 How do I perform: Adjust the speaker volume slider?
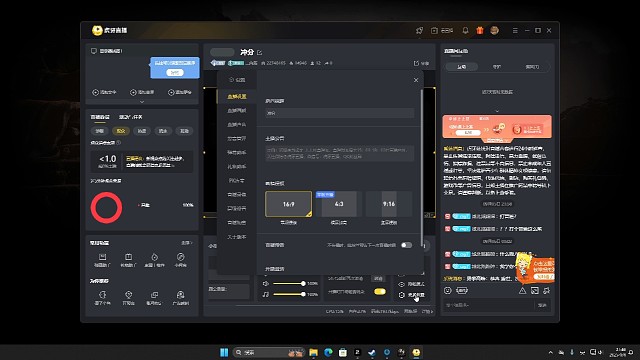tap(289, 283)
